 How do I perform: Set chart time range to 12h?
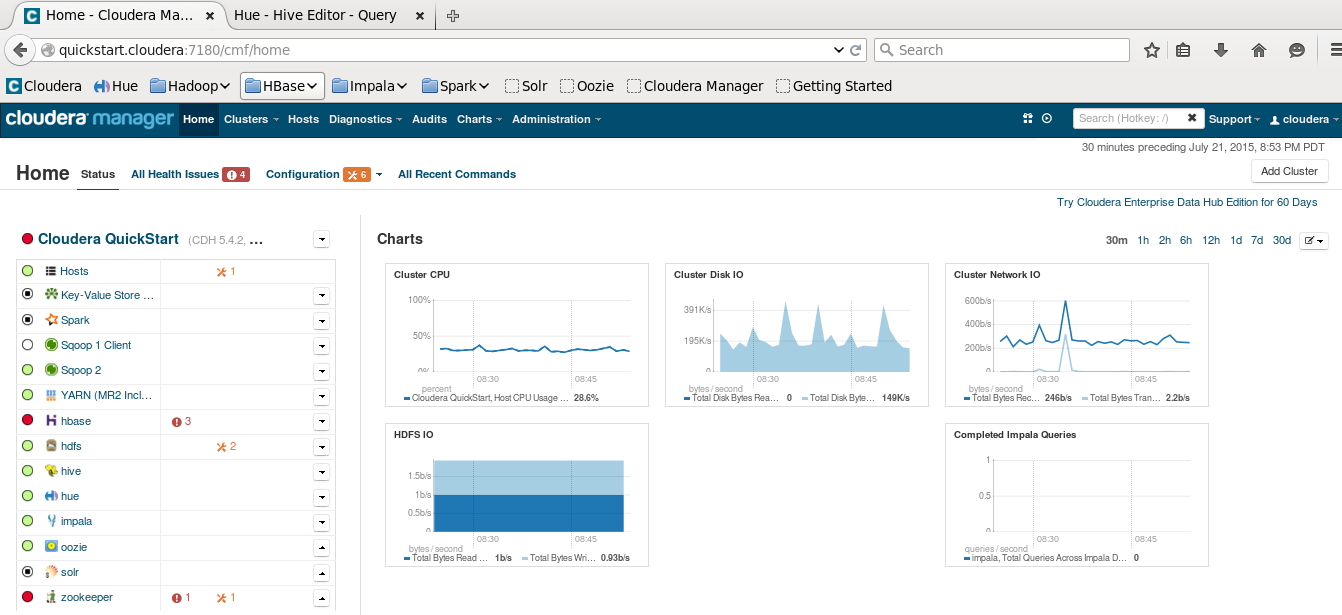(x=1211, y=240)
